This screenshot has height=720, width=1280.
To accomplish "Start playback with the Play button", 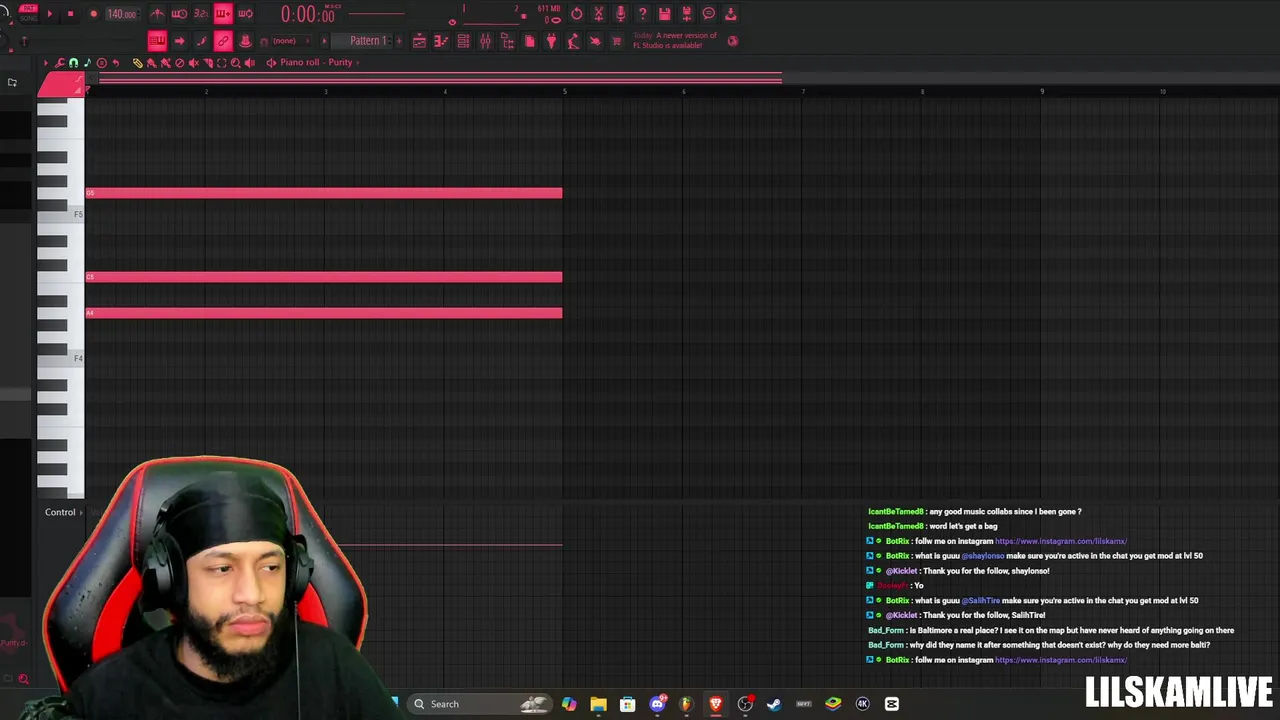I will pyautogui.click(x=50, y=14).
